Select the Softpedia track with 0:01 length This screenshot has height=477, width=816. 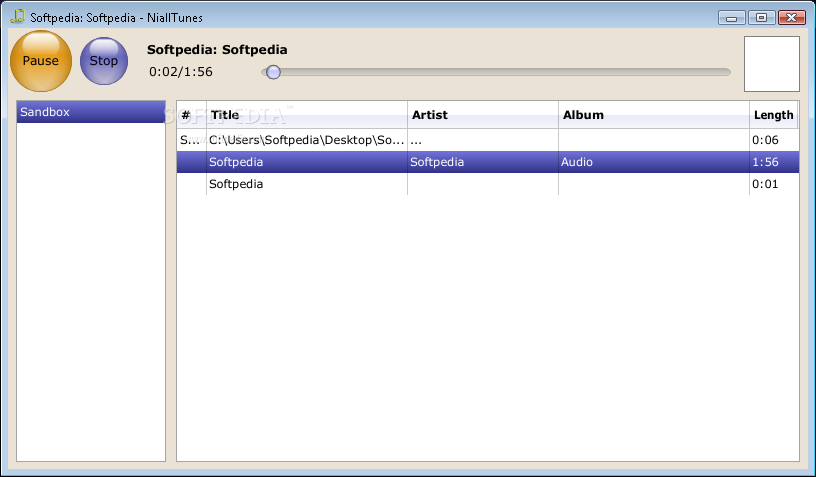tap(488, 184)
